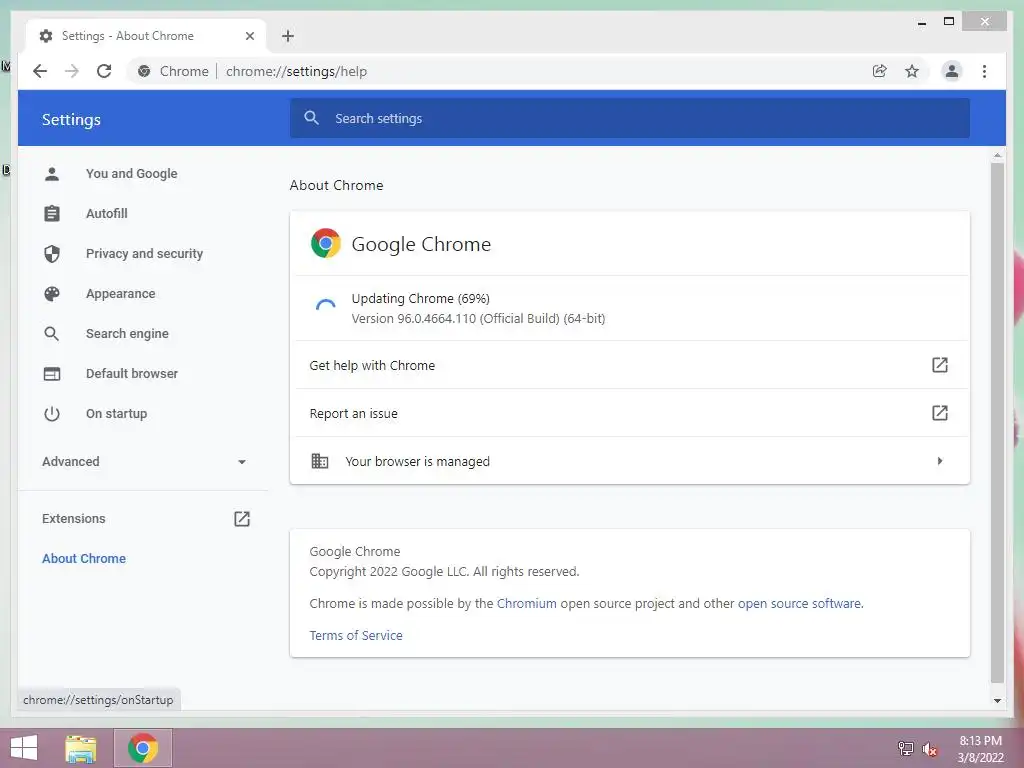Click the Default browser window icon

click(52, 374)
